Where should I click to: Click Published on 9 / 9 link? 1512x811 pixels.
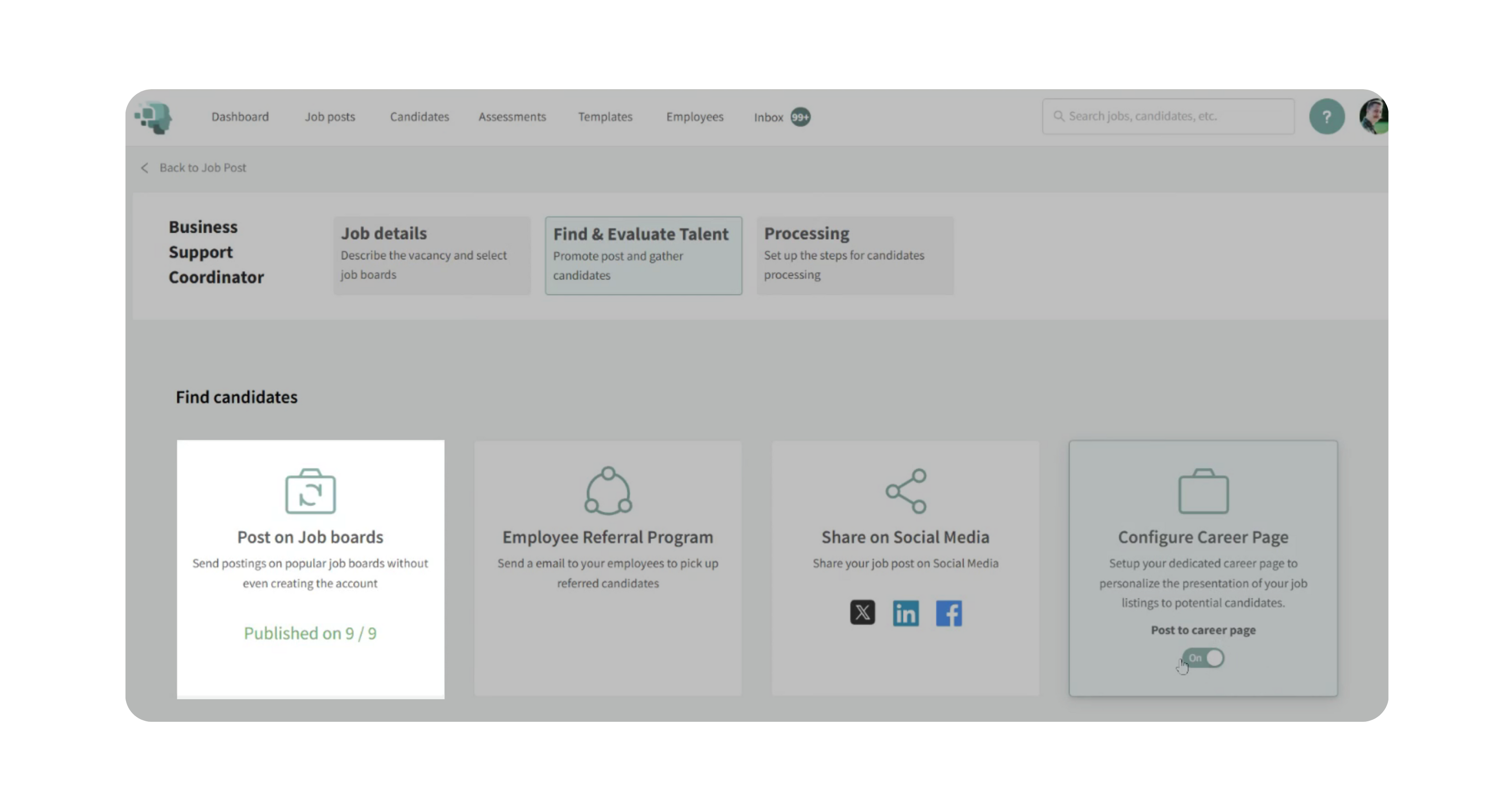click(310, 633)
